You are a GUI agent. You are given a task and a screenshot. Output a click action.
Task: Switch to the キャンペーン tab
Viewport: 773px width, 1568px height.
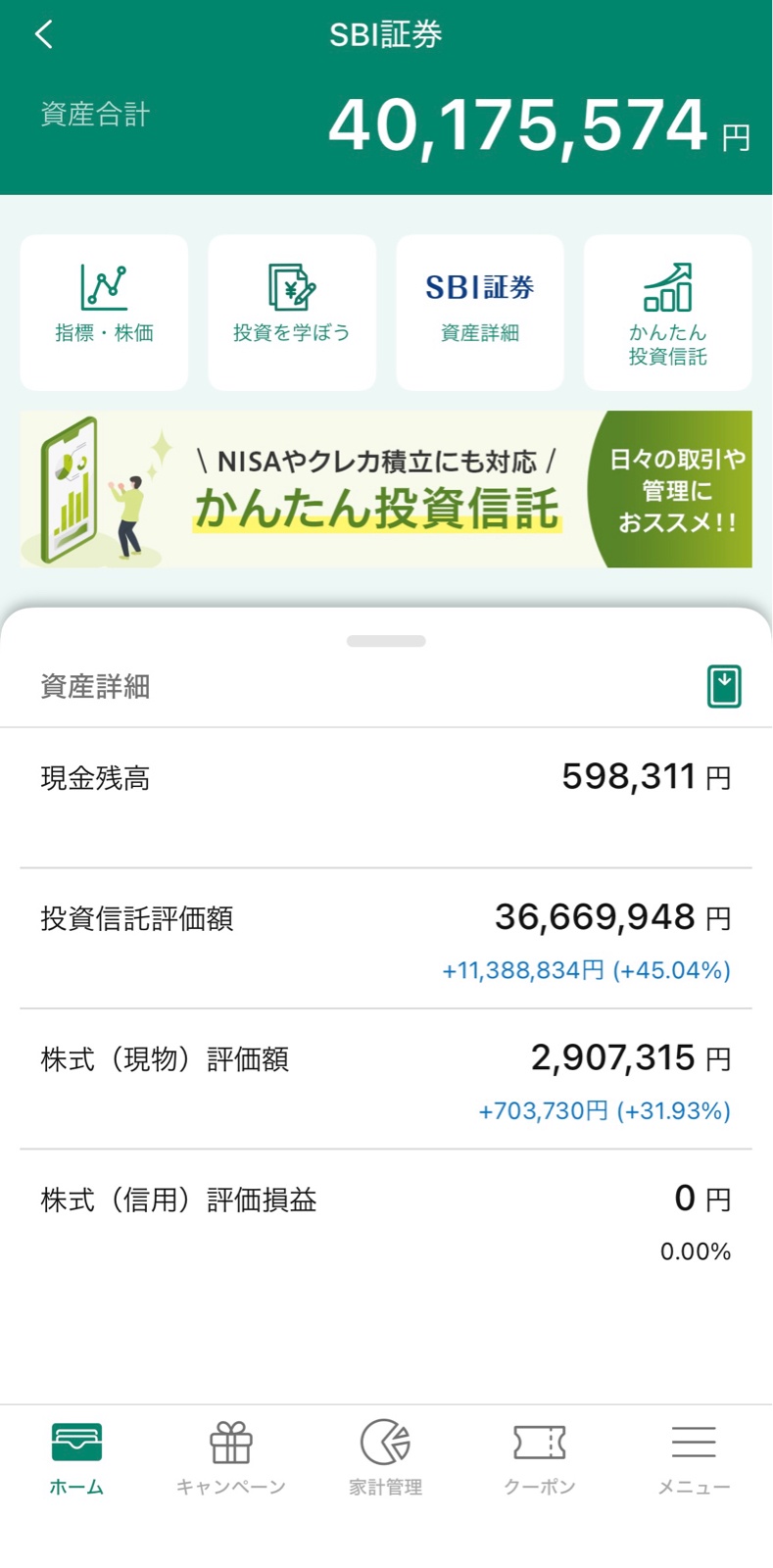[x=231, y=1457]
